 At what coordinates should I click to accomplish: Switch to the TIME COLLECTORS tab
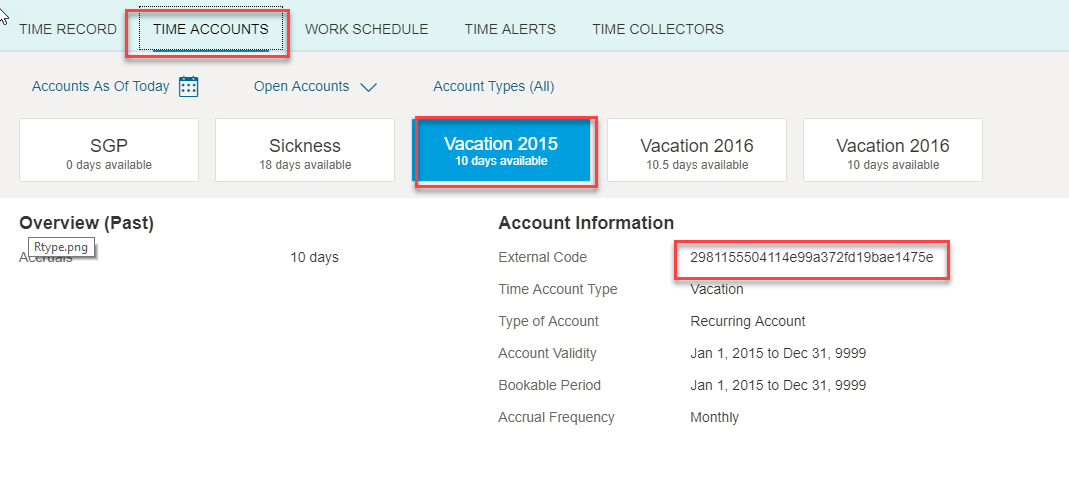pos(658,29)
